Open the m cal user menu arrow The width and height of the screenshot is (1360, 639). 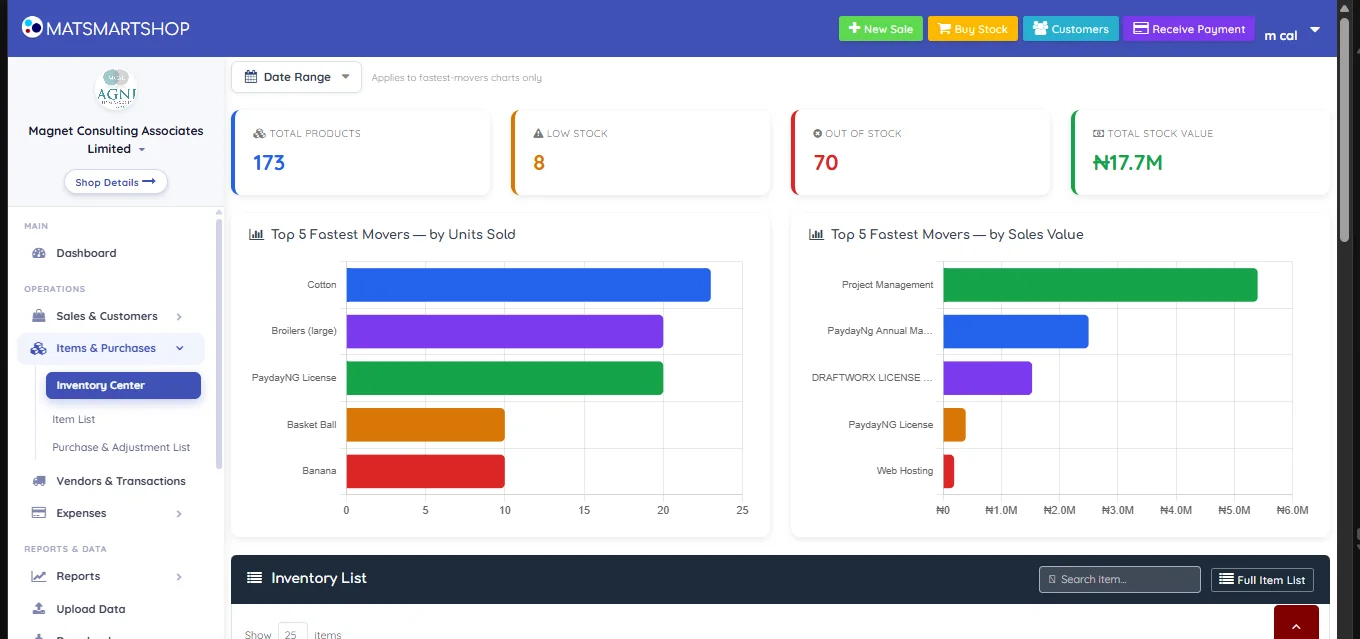click(x=1315, y=30)
